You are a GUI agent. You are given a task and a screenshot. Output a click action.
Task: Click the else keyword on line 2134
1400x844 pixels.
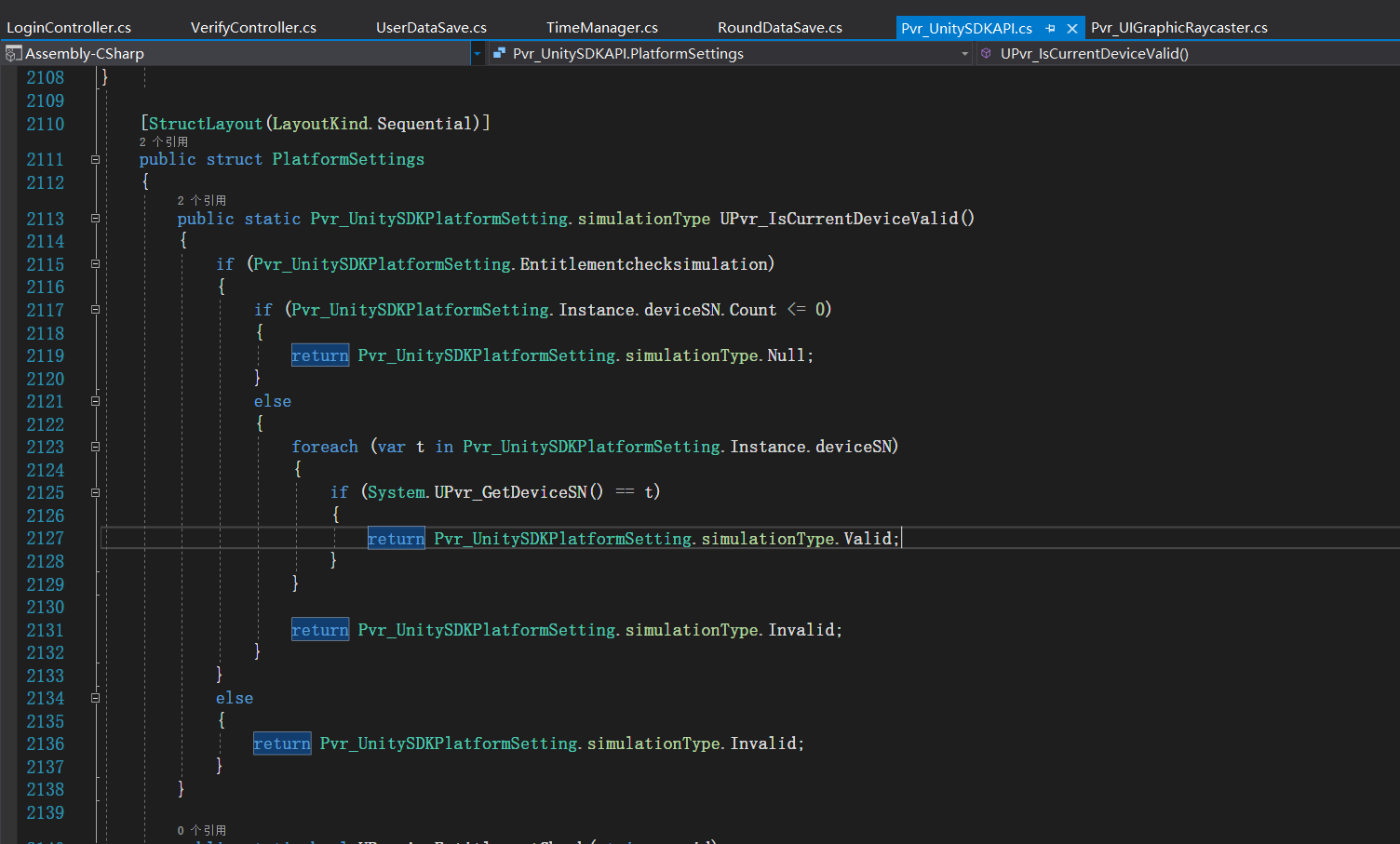click(x=235, y=698)
